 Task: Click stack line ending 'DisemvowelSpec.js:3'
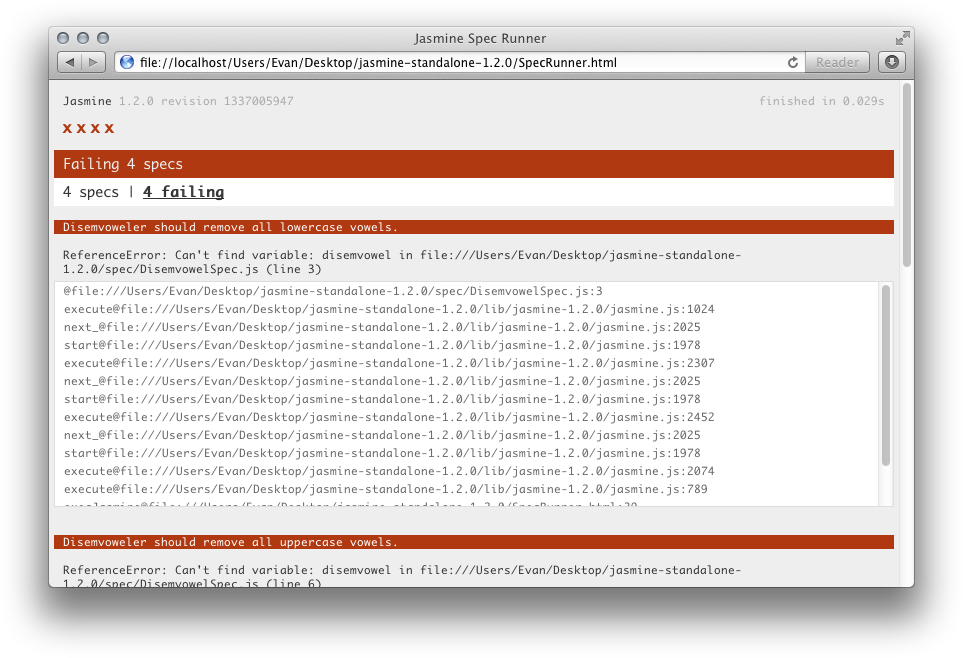click(333, 291)
